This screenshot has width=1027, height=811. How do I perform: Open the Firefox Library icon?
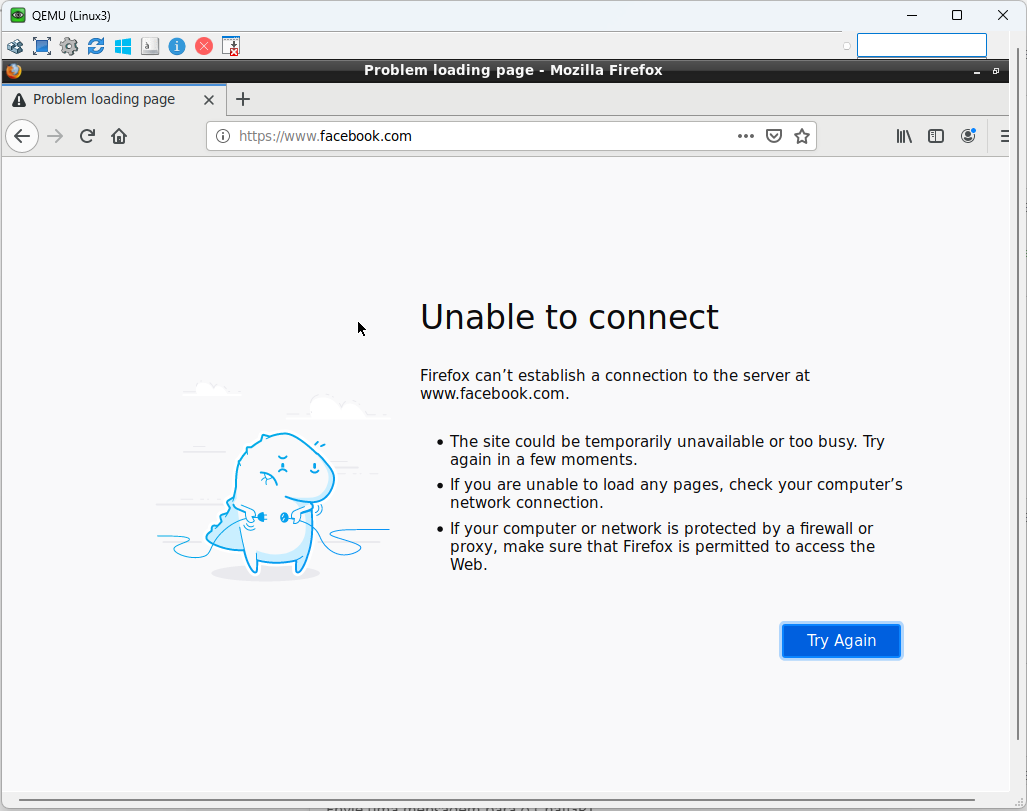coord(904,136)
